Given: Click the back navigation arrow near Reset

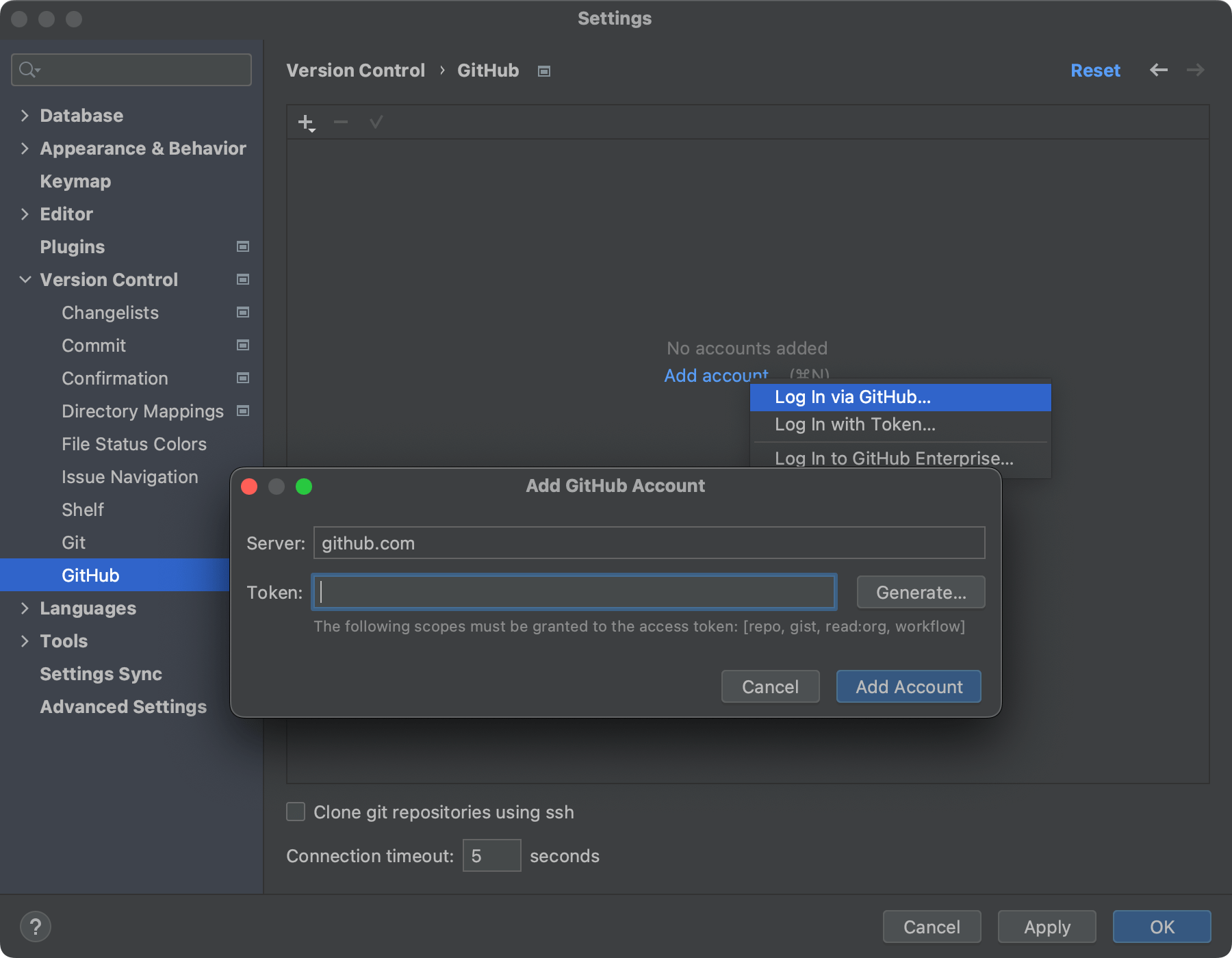Looking at the screenshot, I should [x=1158, y=70].
